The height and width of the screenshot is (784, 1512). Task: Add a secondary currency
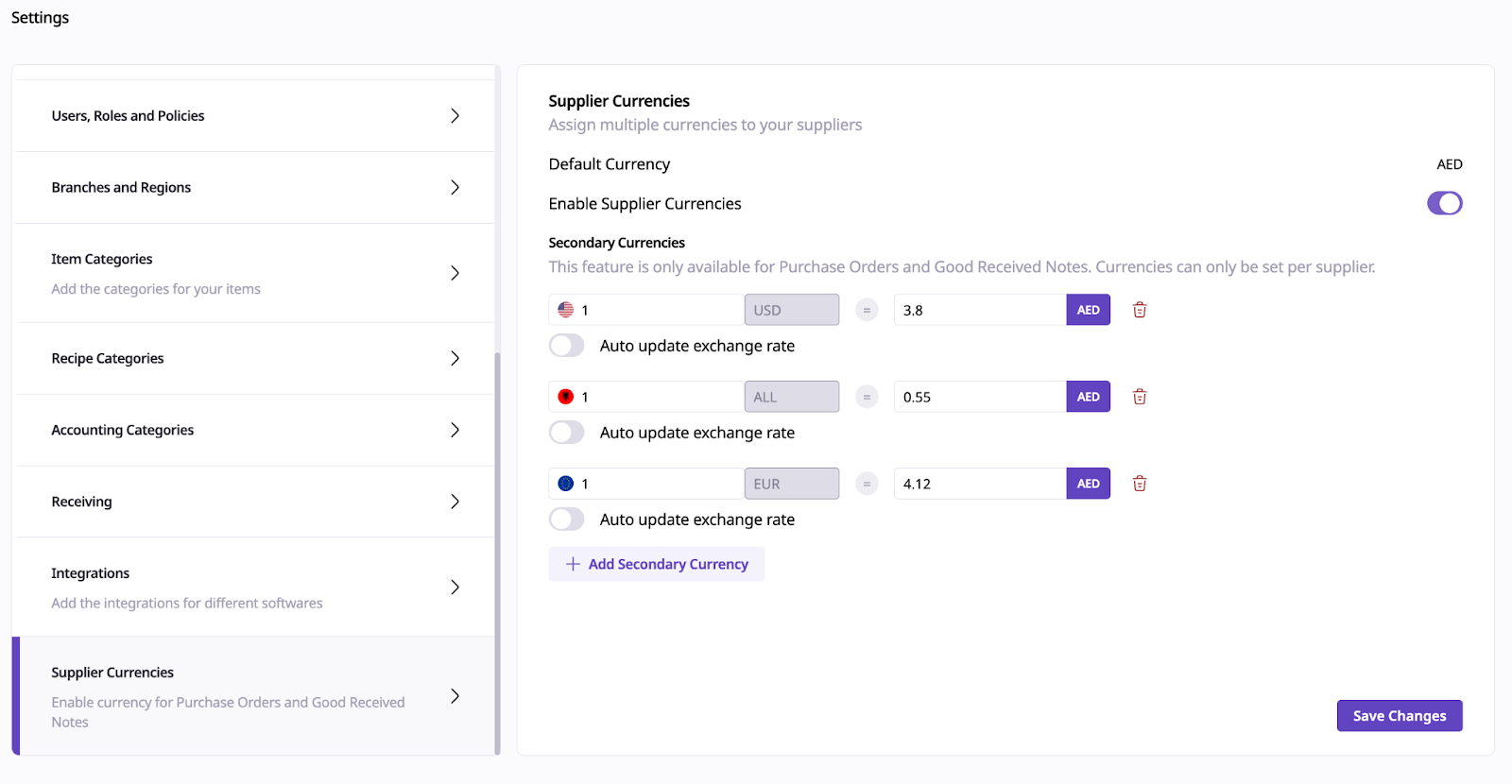[657, 564]
